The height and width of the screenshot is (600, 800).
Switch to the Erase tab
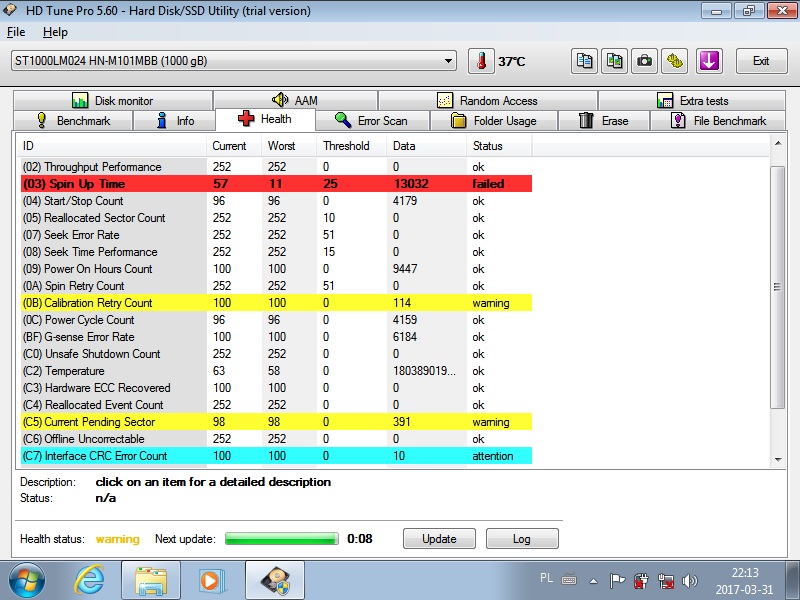(604, 121)
